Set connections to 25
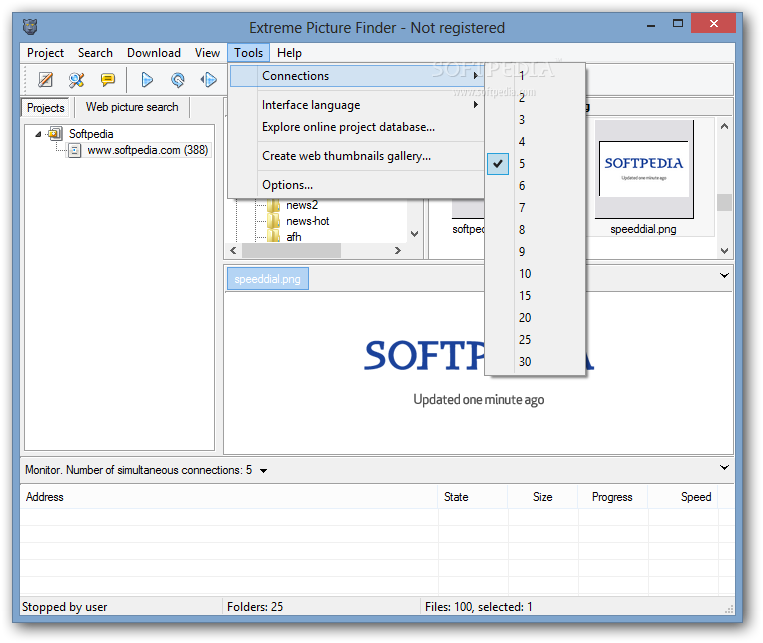Image resolution: width=763 pixels, height=643 pixels. pyautogui.click(x=535, y=339)
